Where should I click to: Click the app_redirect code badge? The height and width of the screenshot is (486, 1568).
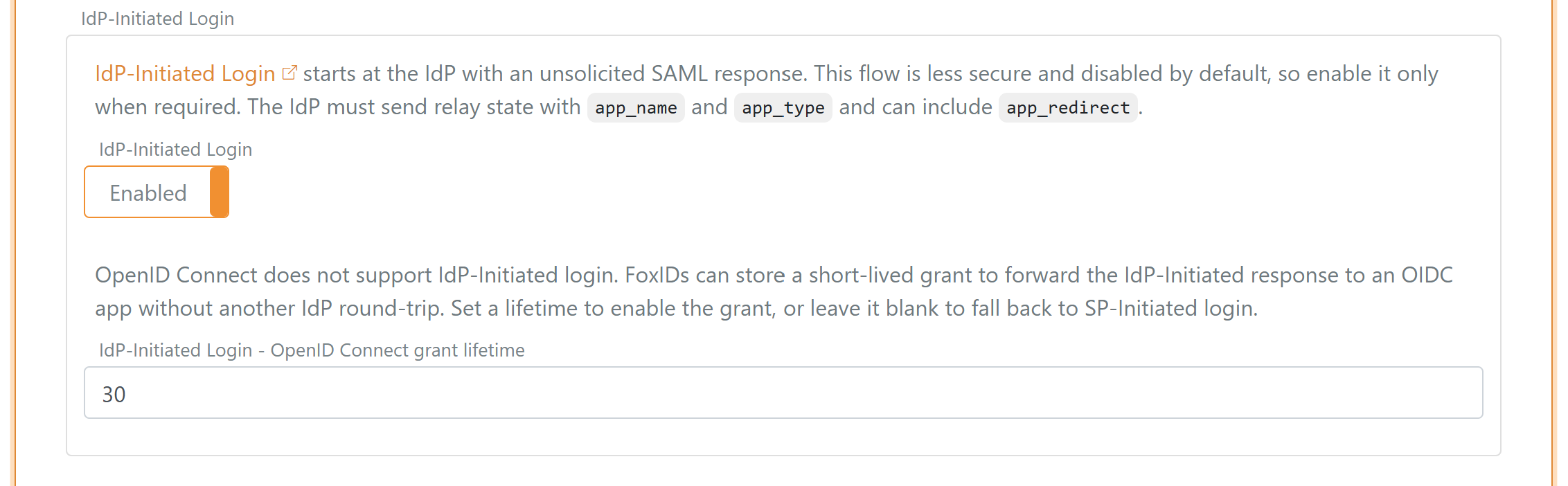pyautogui.click(x=1067, y=107)
